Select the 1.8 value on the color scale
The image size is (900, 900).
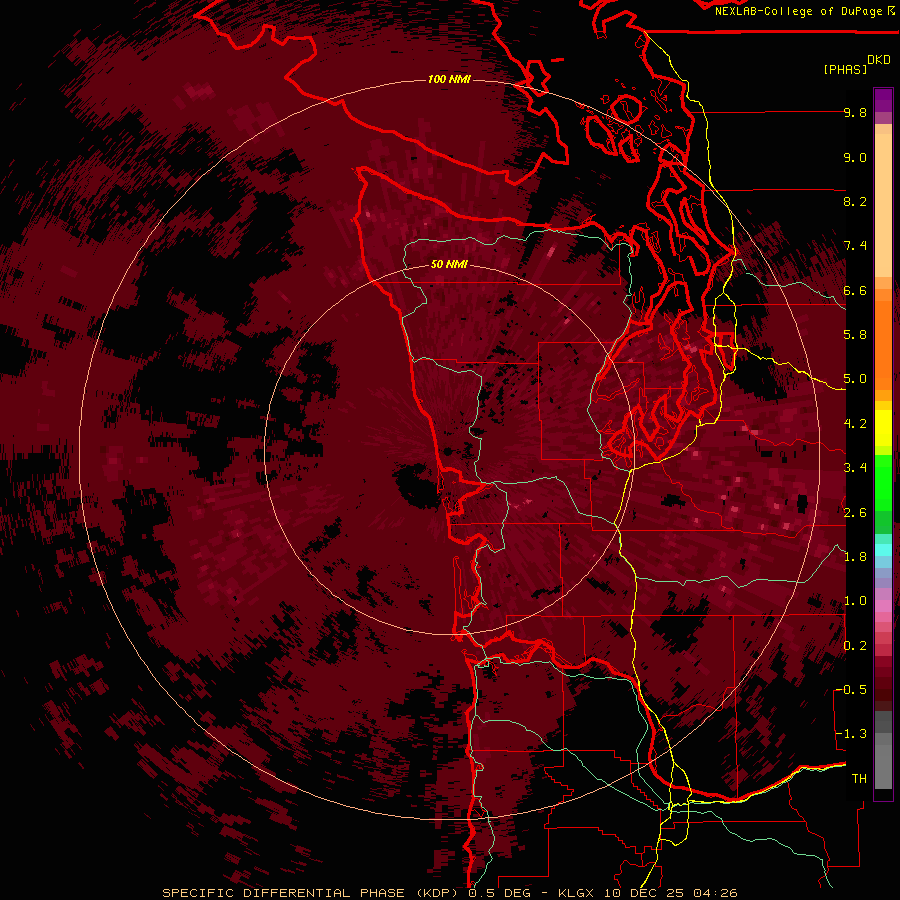click(855, 557)
